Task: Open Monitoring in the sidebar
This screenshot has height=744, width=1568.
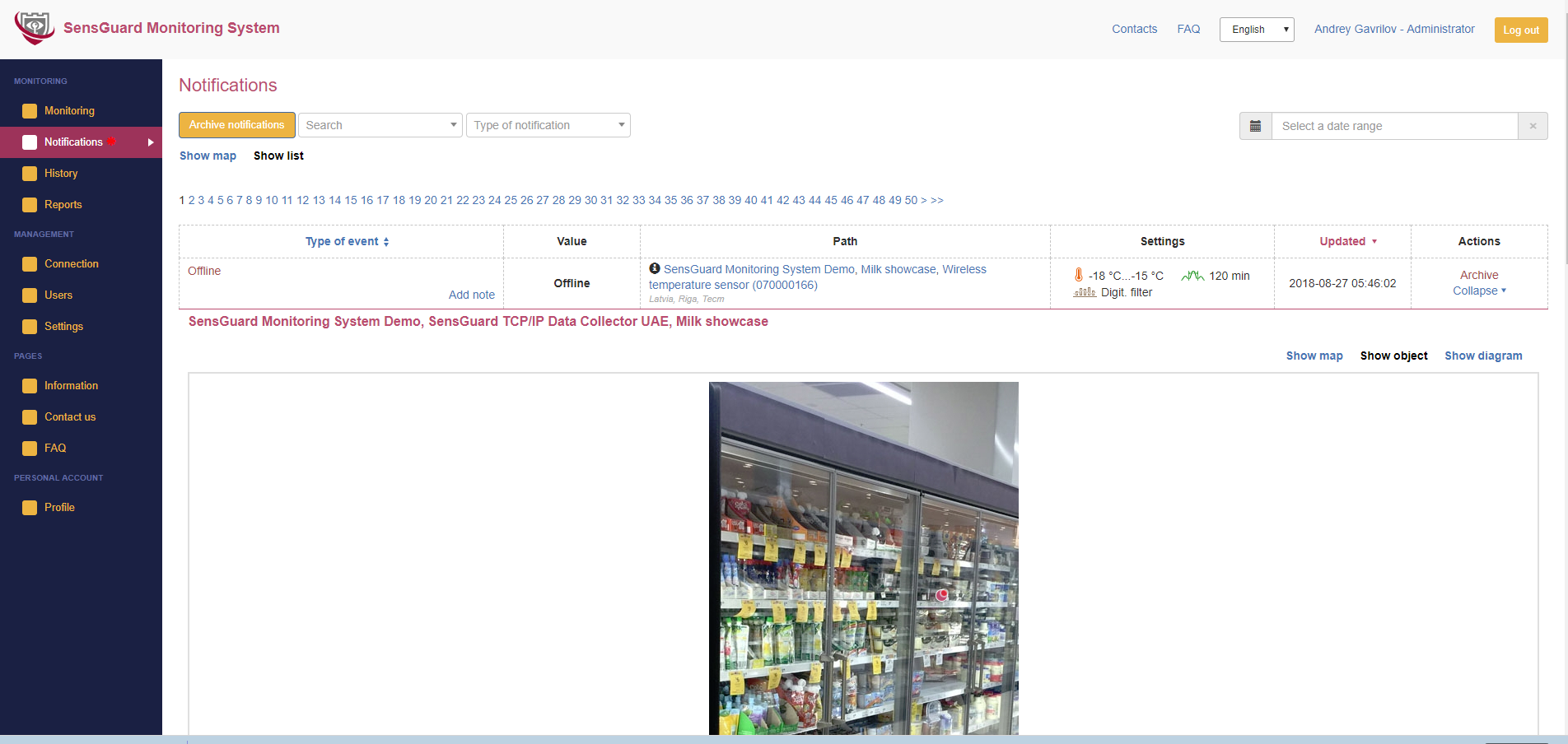Action: [x=69, y=111]
